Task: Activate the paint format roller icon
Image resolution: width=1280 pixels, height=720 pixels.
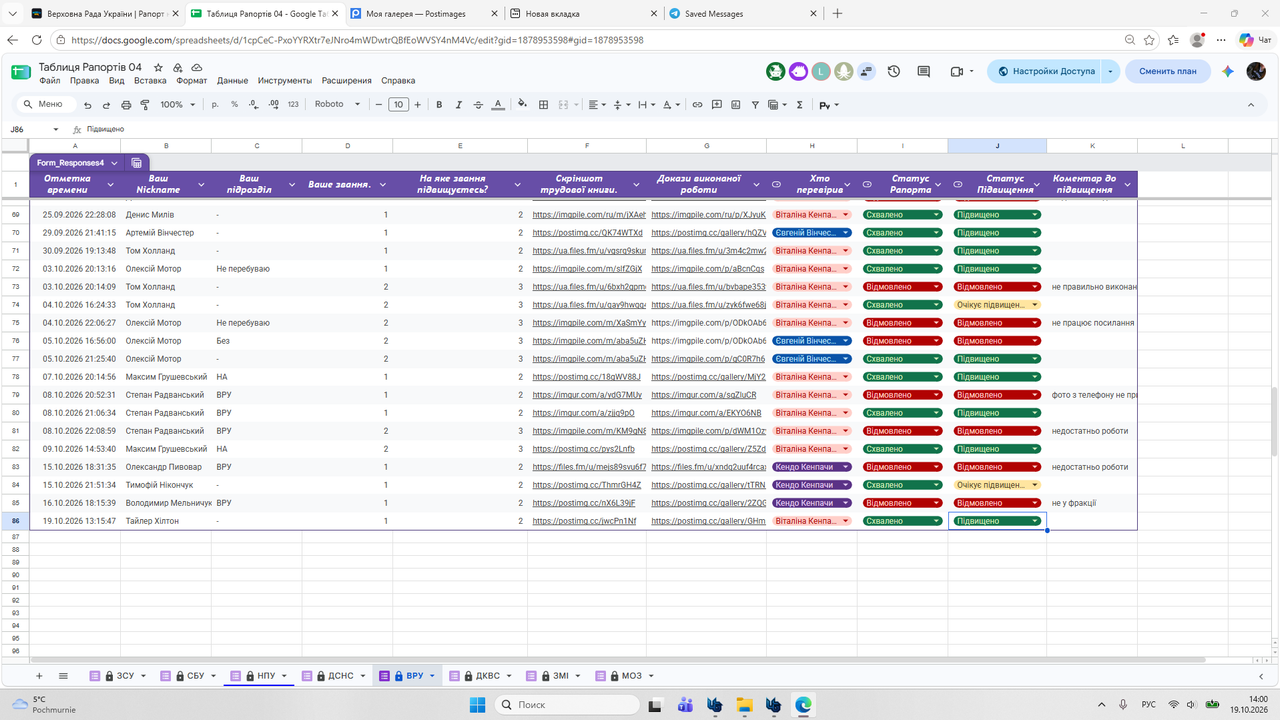Action: (145, 105)
